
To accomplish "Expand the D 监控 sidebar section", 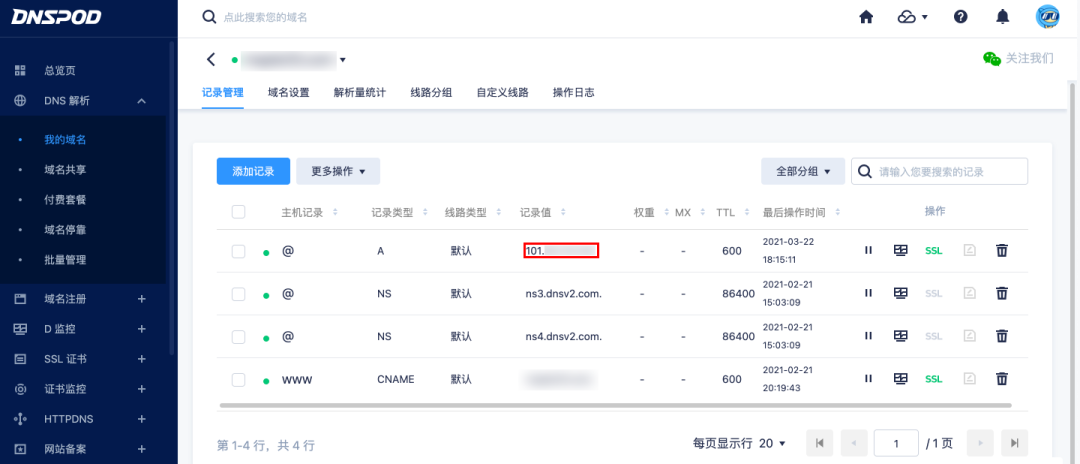I will coord(141,329).
